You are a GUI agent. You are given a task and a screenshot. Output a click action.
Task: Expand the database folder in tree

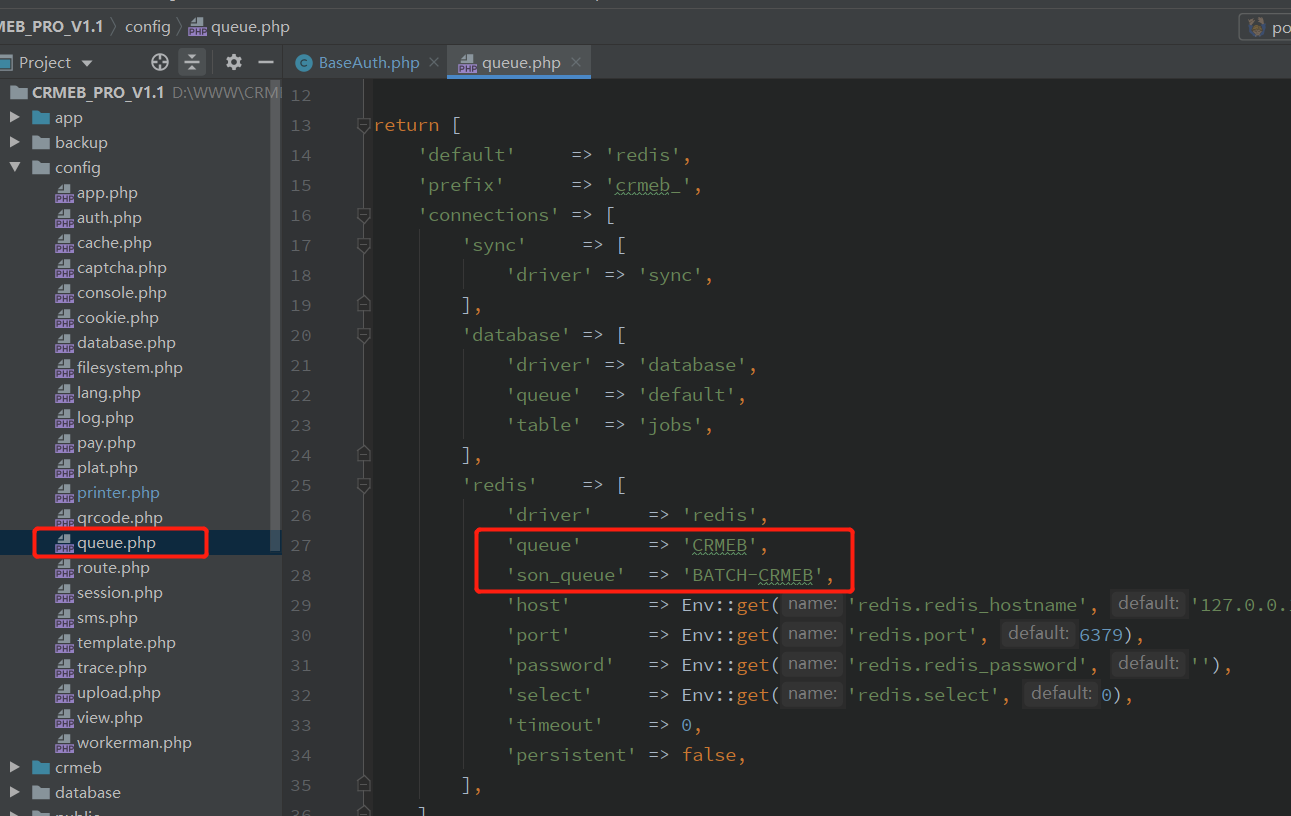[x=14, y=793]
